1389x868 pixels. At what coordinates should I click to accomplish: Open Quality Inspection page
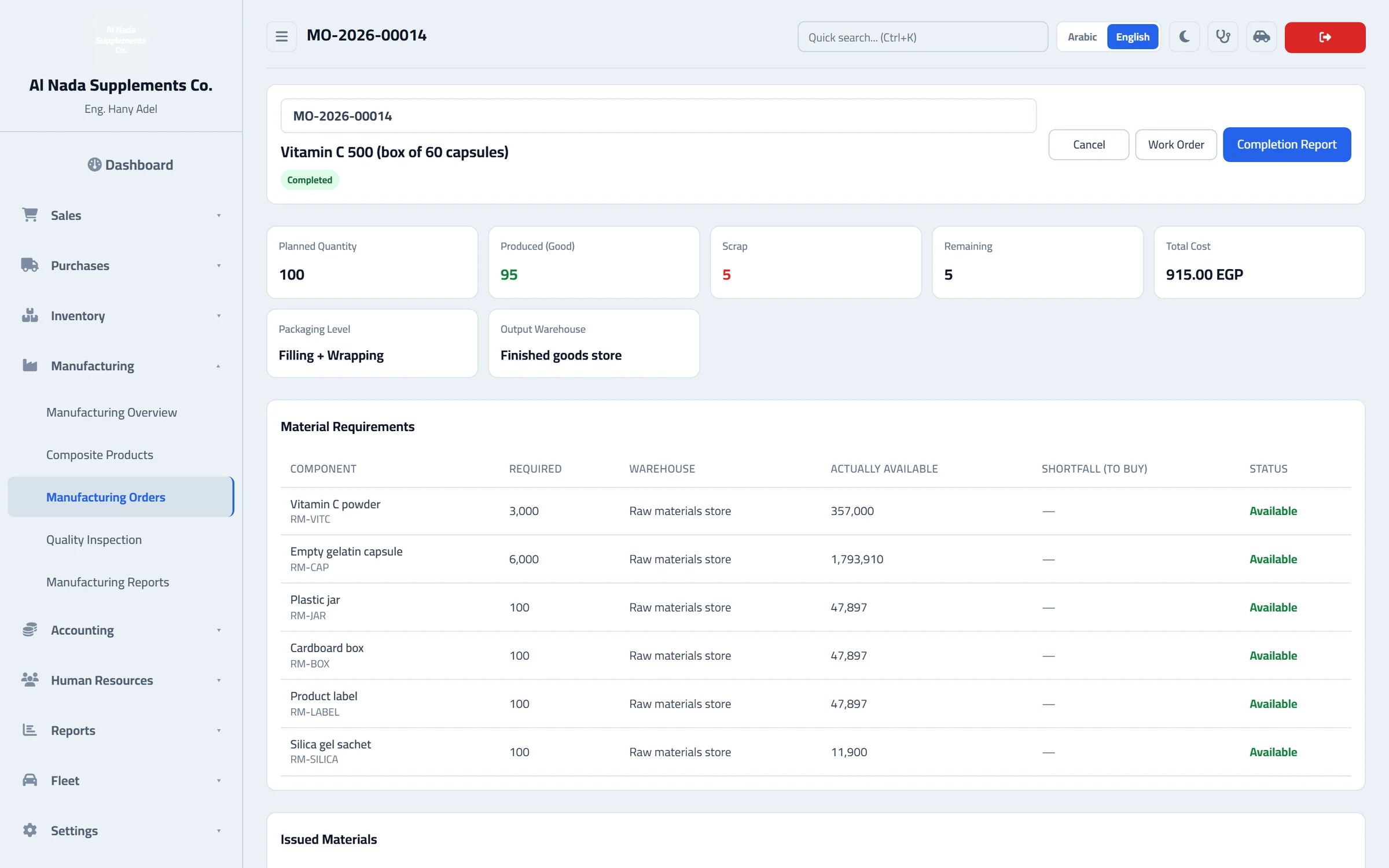tap(94, 539)
